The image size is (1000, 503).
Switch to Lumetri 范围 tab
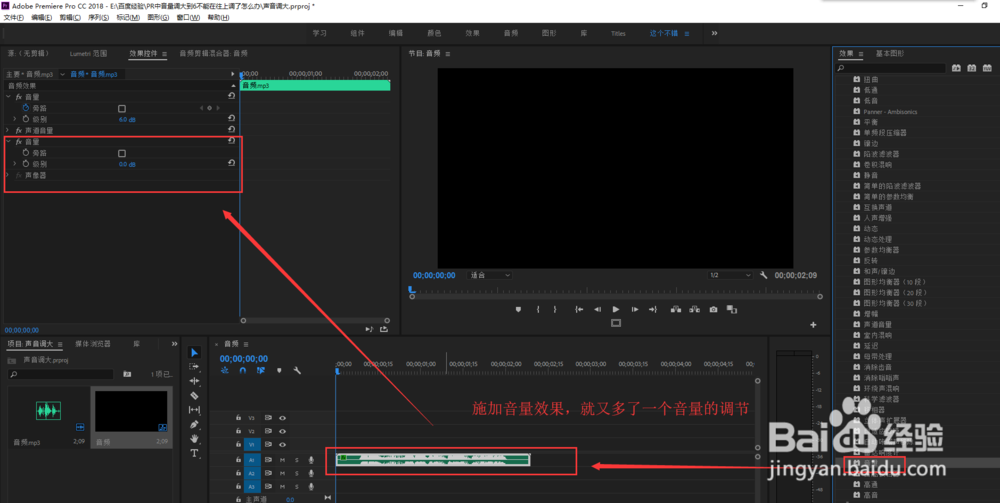(x=89, y=54)
